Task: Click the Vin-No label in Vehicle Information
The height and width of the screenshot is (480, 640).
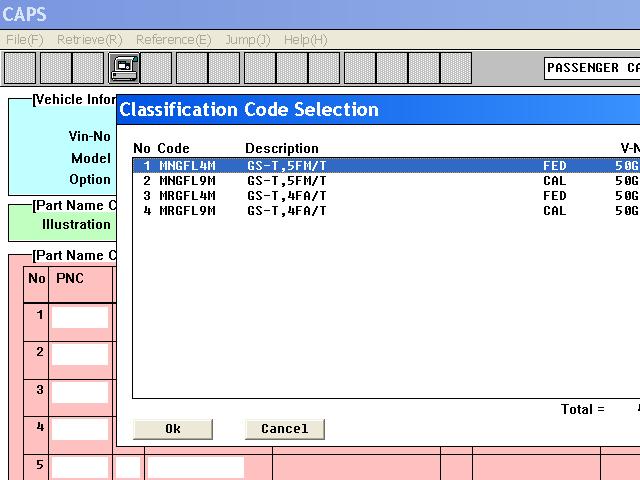Action: pos(90,136)
